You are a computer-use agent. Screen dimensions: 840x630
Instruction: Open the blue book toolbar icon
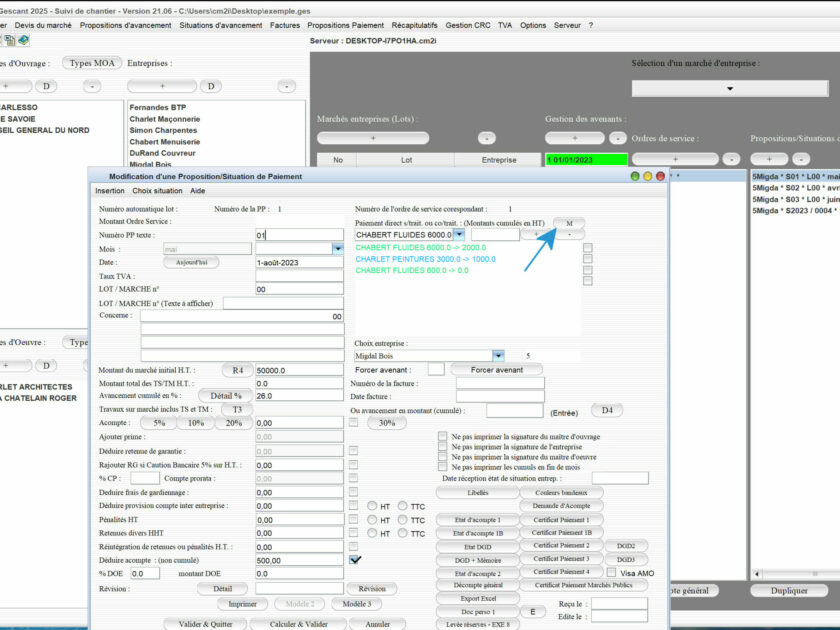tap(23, 40)
